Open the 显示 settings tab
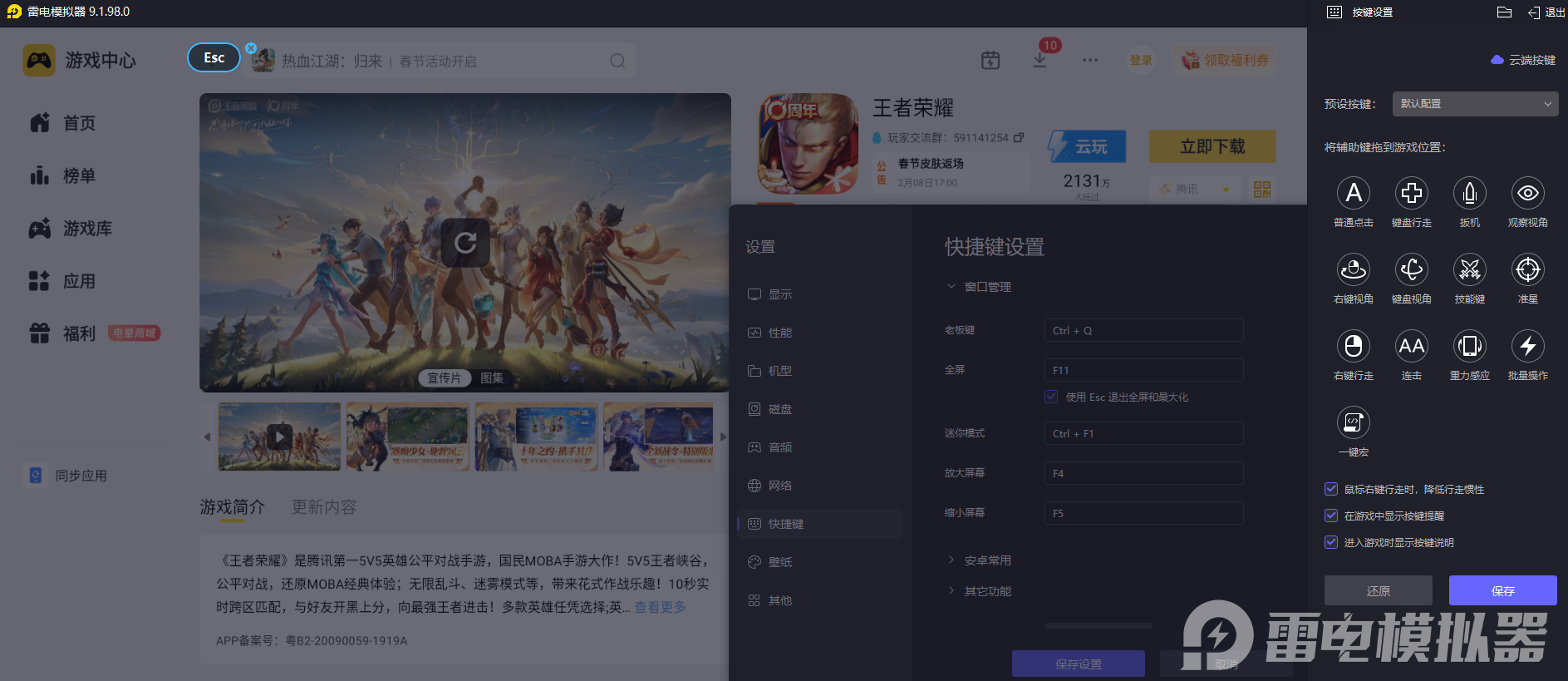 [x=820, y=294]
